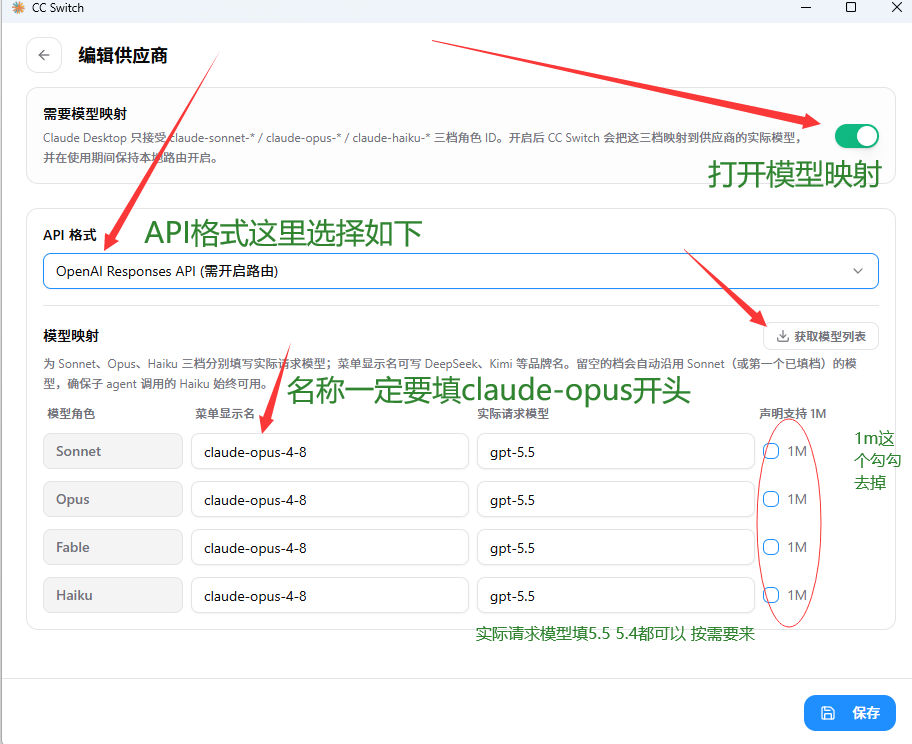Edit the Fable actual request model field
The height and width of the screenshot is (744, 912).
615,547
